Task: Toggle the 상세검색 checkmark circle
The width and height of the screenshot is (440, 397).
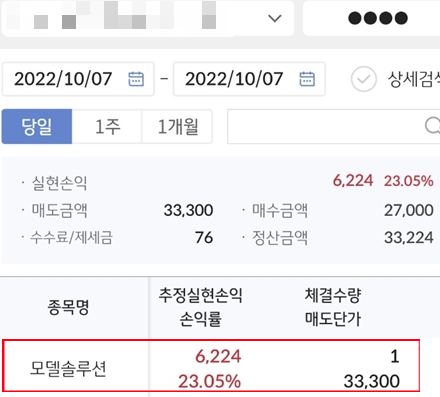Action: [x=364, y=79]
